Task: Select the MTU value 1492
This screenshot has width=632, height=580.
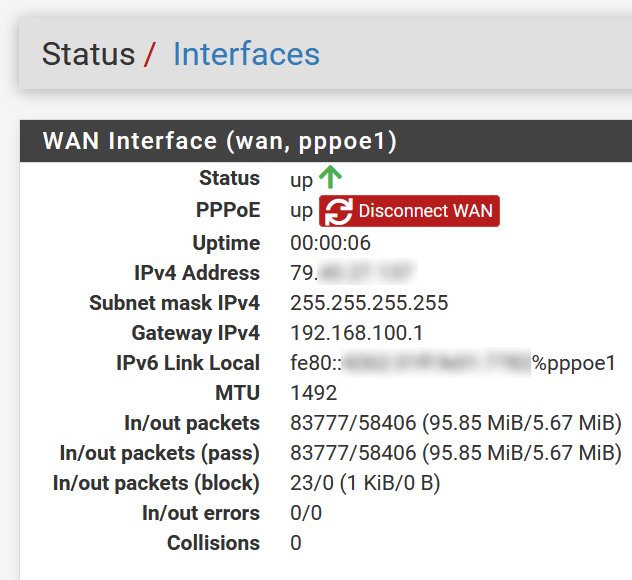Action: [314, 393]
